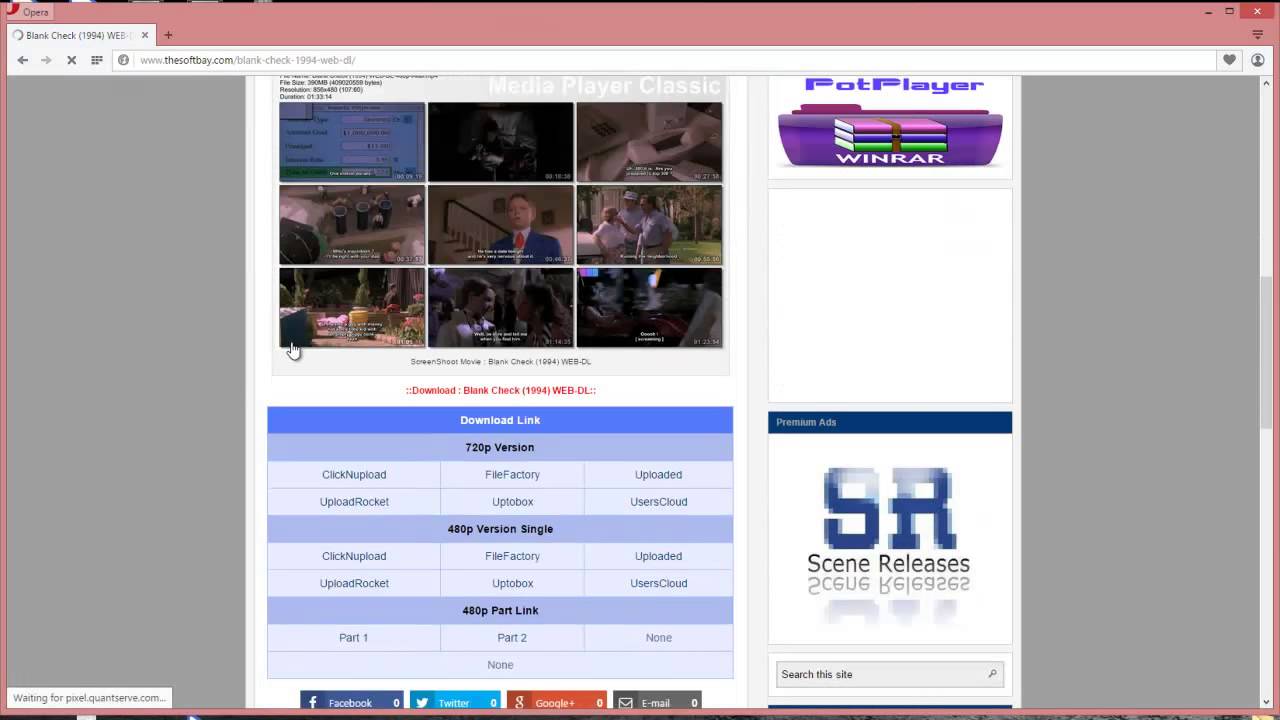Open 720p FileFactory link
The height and width of the screenshot is (720, 1280).
tap(512, 475)
